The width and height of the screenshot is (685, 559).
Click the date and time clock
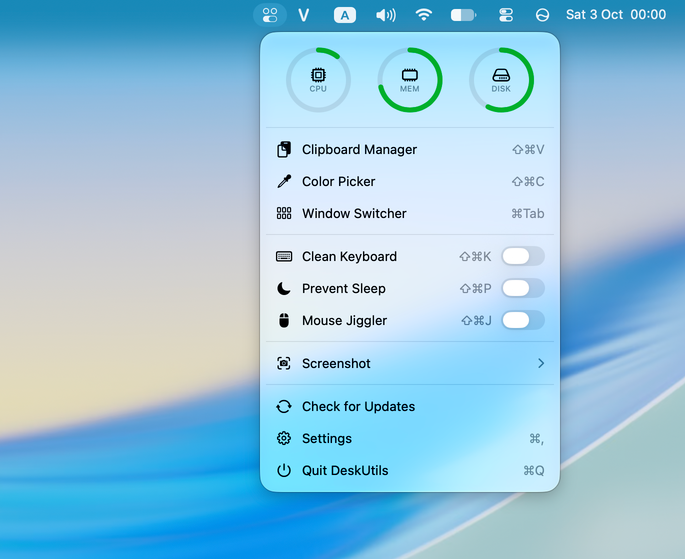(616, 15)
